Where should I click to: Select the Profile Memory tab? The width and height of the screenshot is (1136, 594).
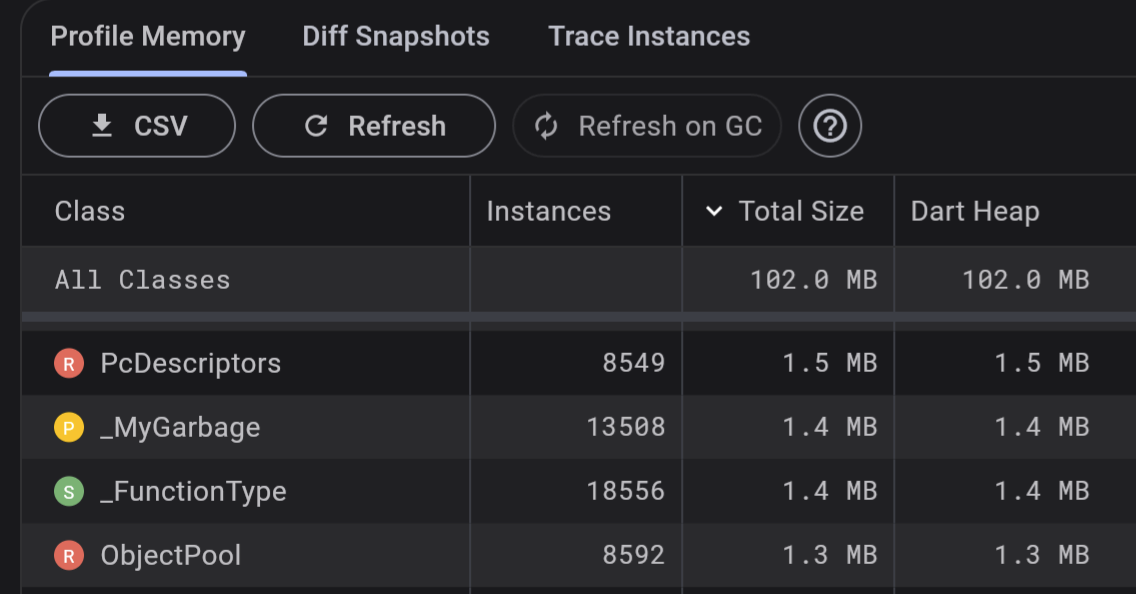(x=148, y=37)
